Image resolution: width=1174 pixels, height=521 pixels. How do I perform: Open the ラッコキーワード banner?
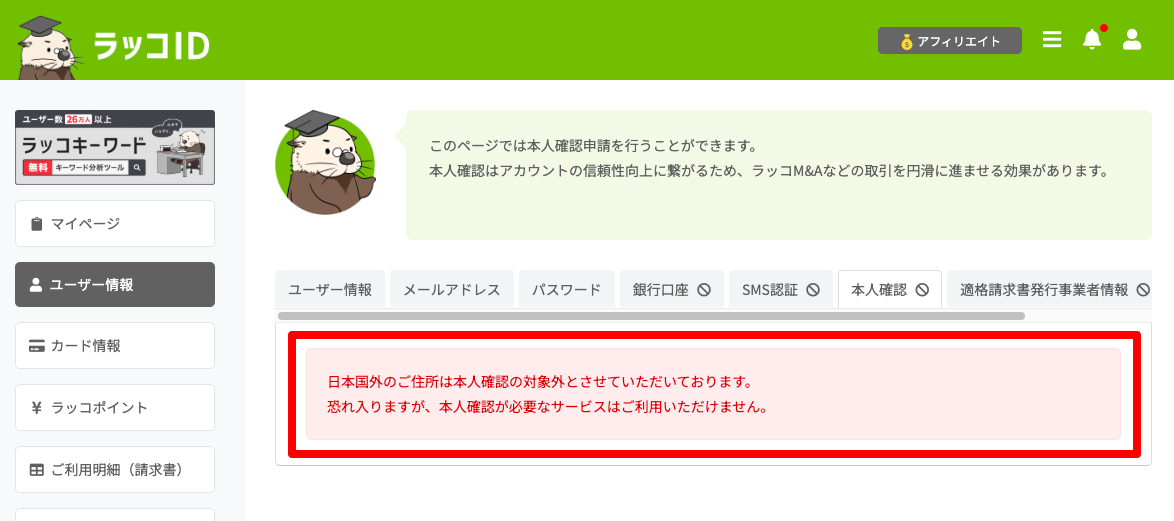(x=115, y=147)
